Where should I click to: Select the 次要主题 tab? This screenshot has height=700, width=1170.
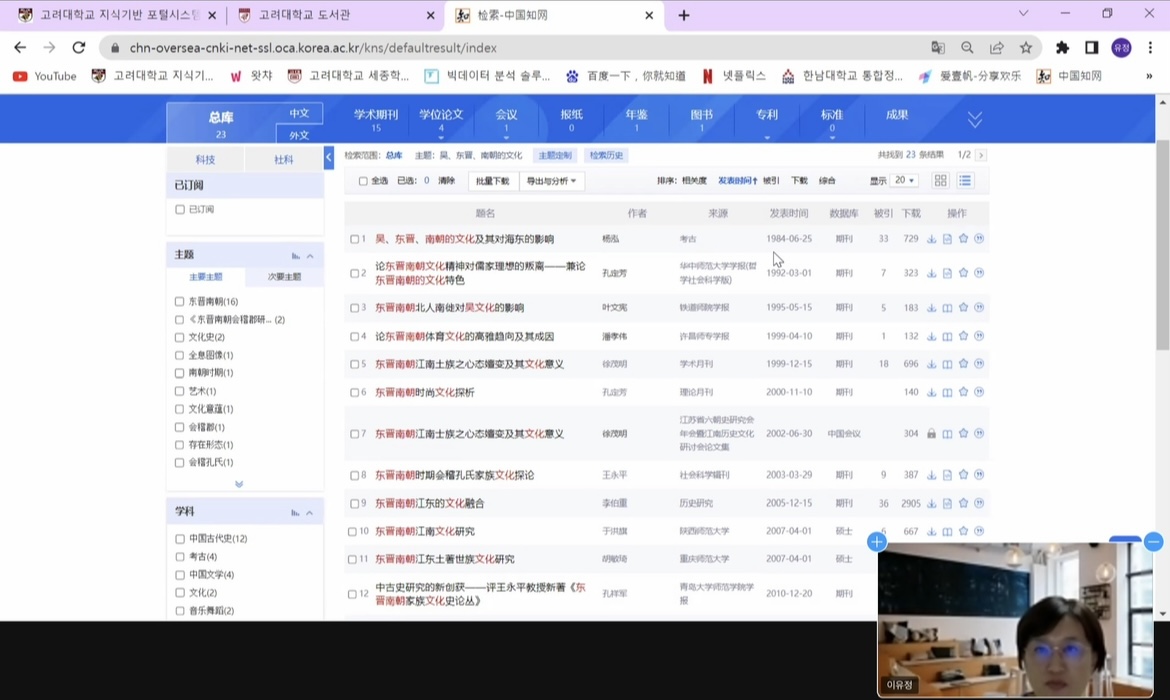point(284,277)
